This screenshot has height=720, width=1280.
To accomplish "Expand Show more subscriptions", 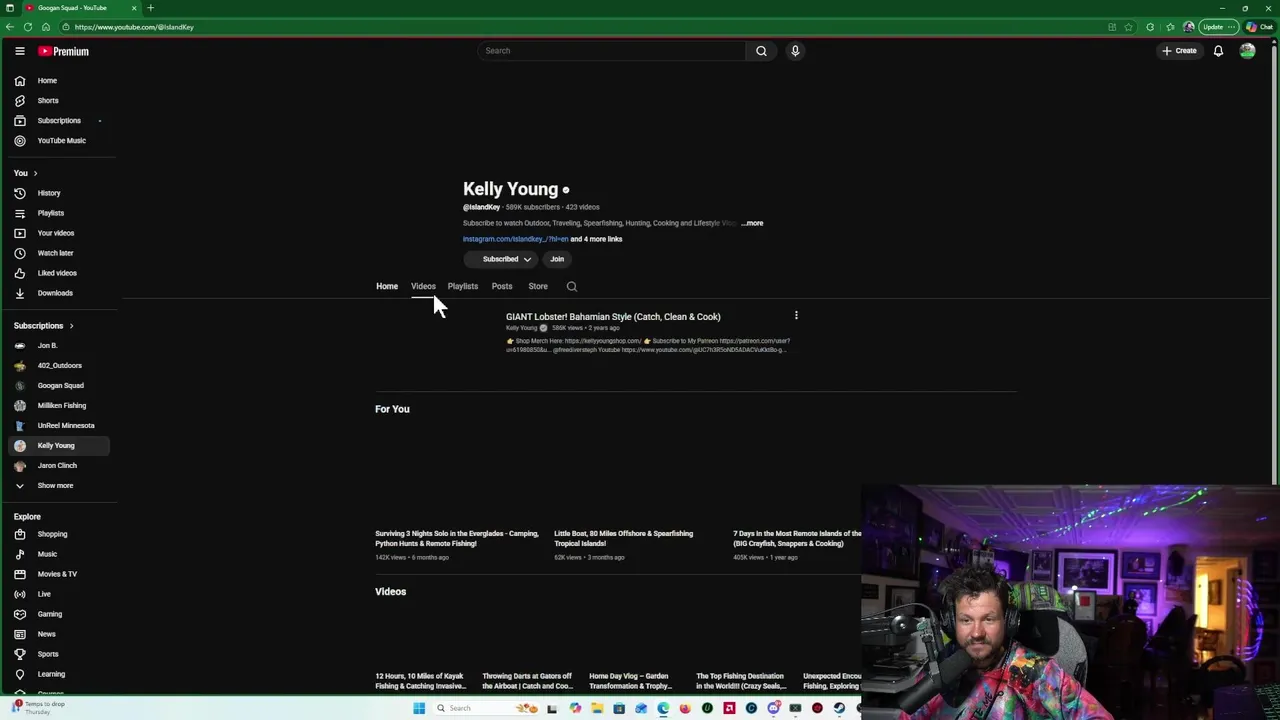I will pyautogui.click(x=55, y=486).
